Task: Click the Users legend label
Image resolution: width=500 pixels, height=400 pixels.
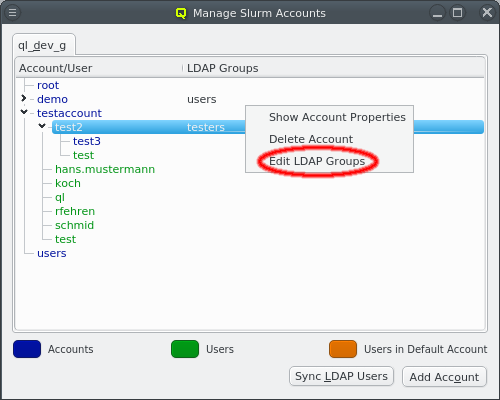Action: click(220, 349)
